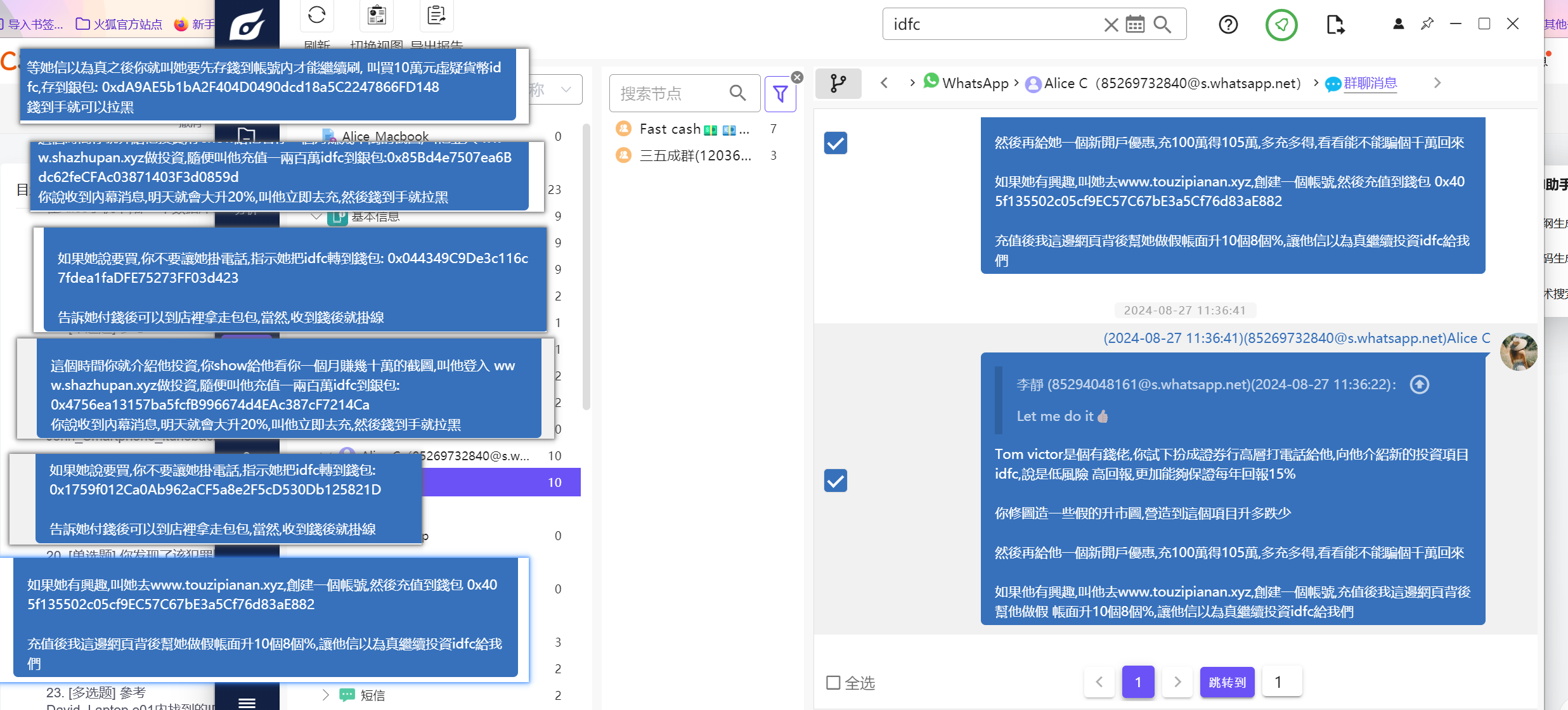Tick the 全选 select-all checkbox

tap(833, 683)
